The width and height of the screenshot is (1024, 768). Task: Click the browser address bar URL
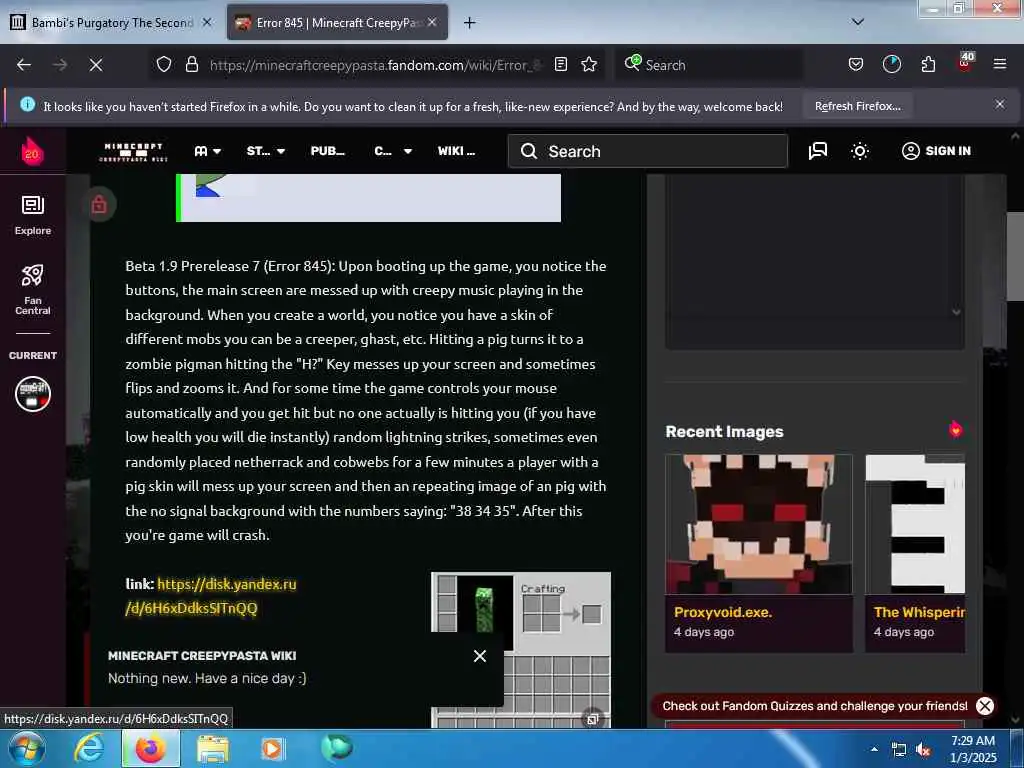tap(376, 65)
